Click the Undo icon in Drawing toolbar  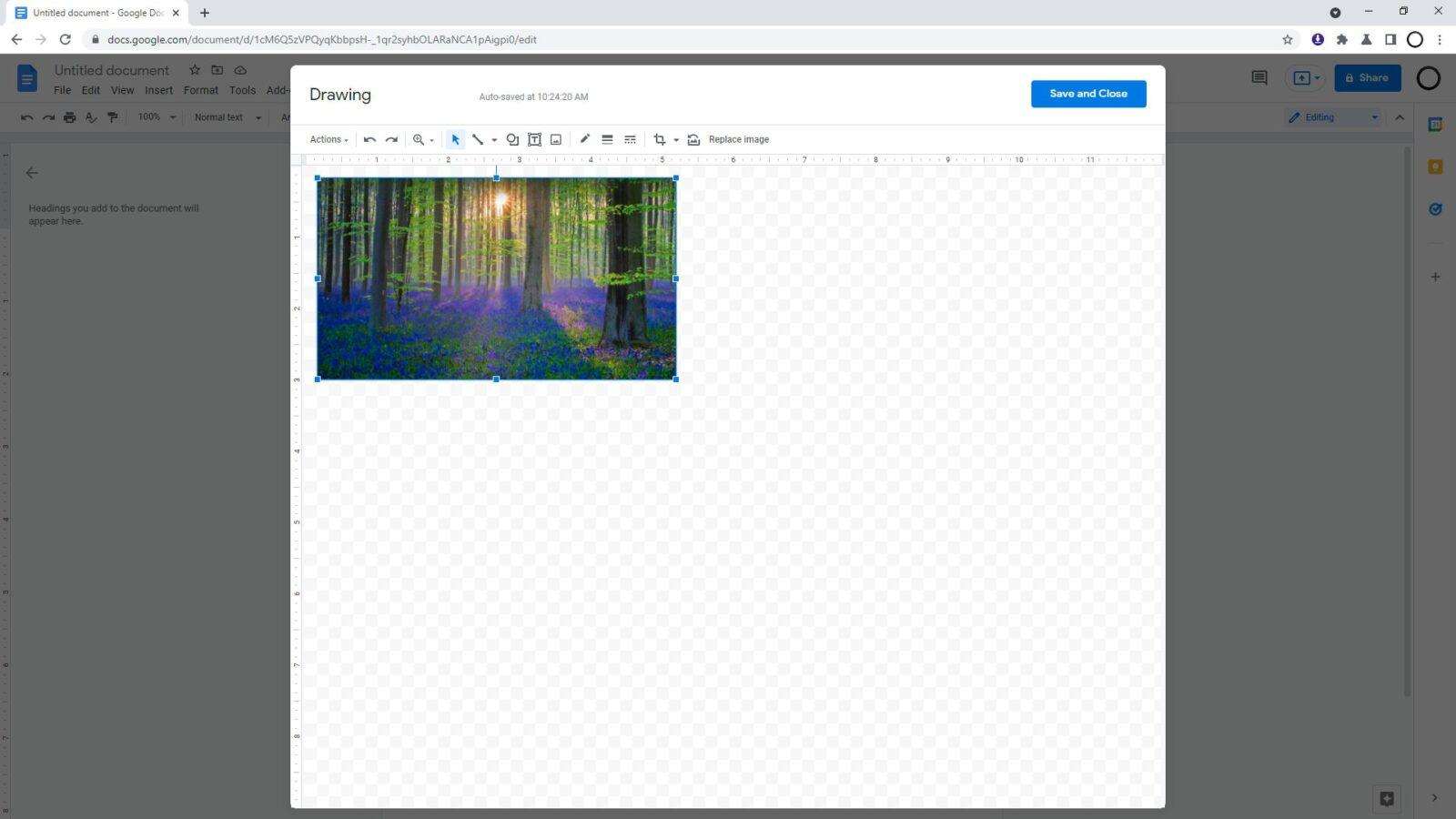(x=369, y=139)
